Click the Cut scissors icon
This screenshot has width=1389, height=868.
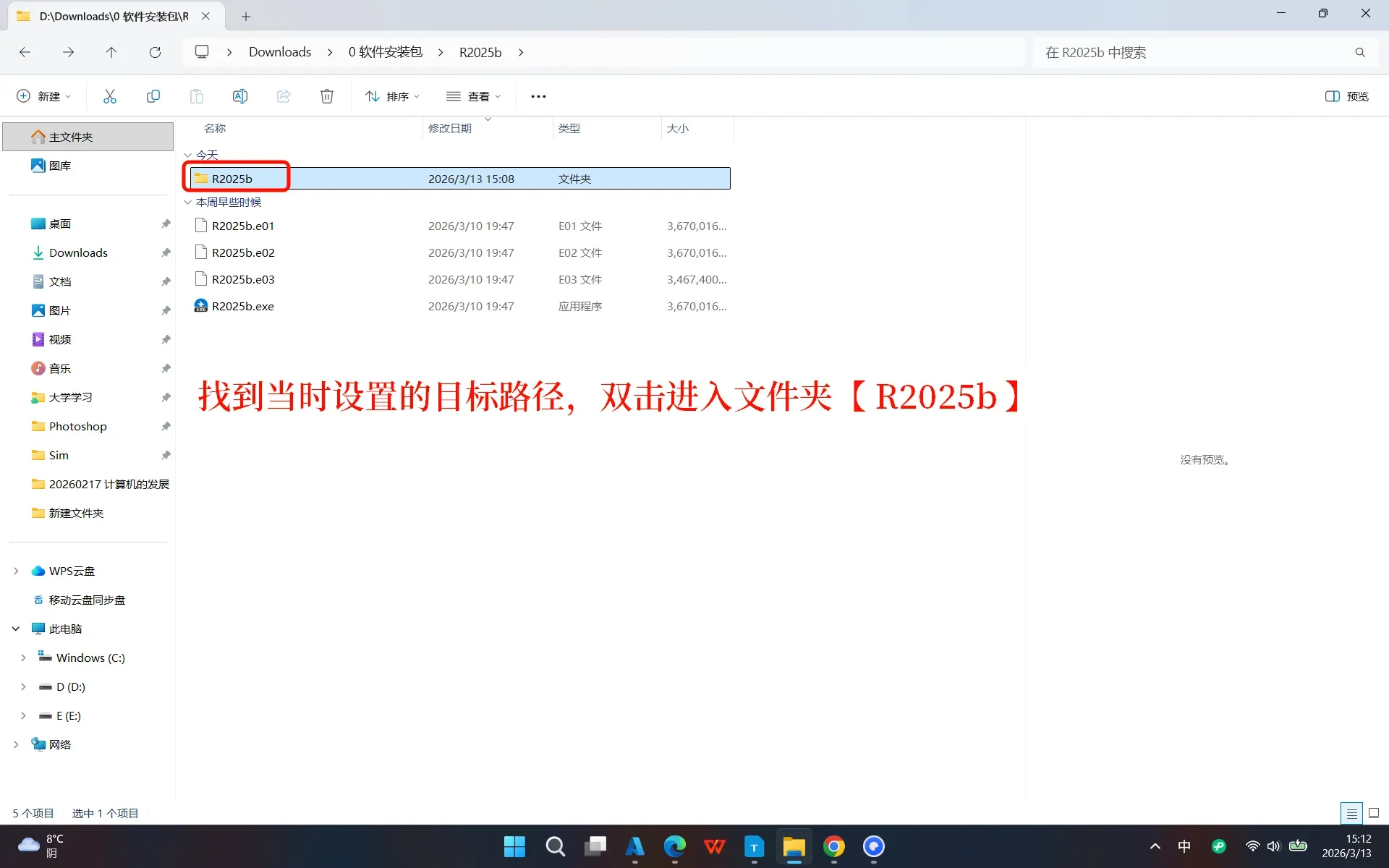(x=110, y=96)
